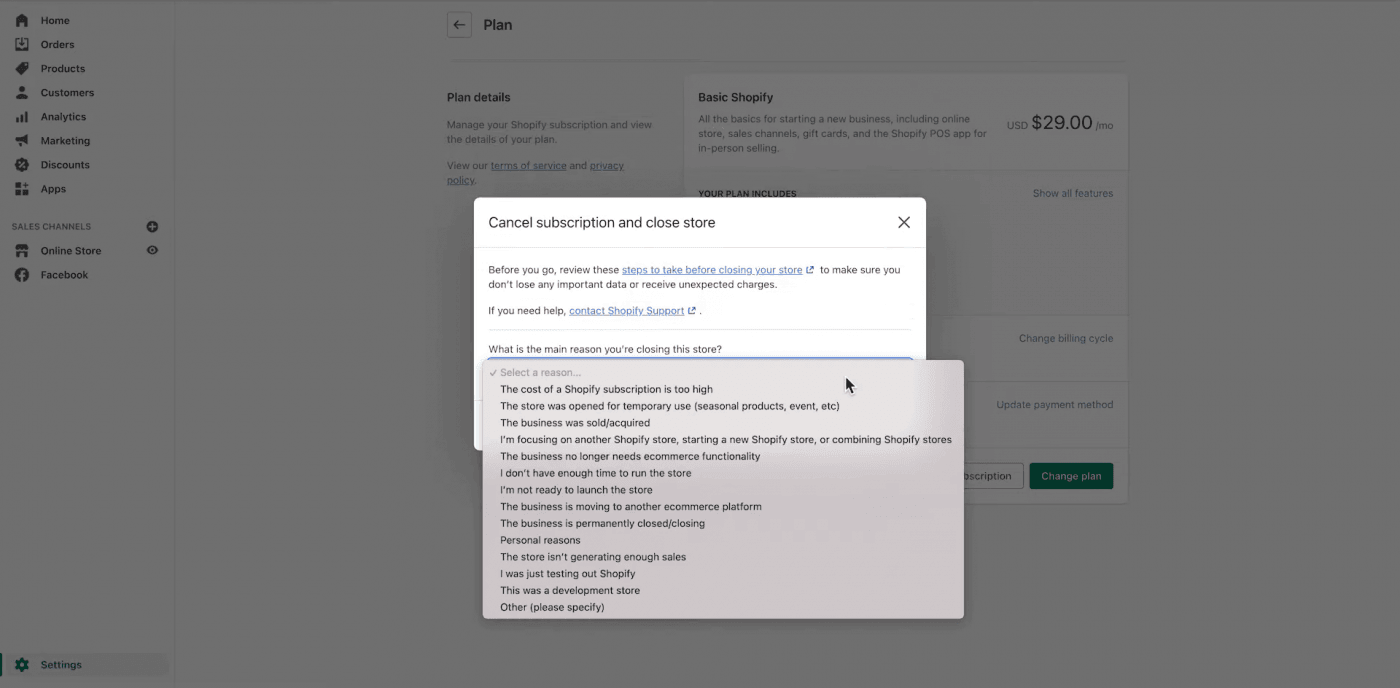Click the Marketing megaphone icon
This screenshot has height=688, width=1400.
pyautogui.click(x=22, y=140)
